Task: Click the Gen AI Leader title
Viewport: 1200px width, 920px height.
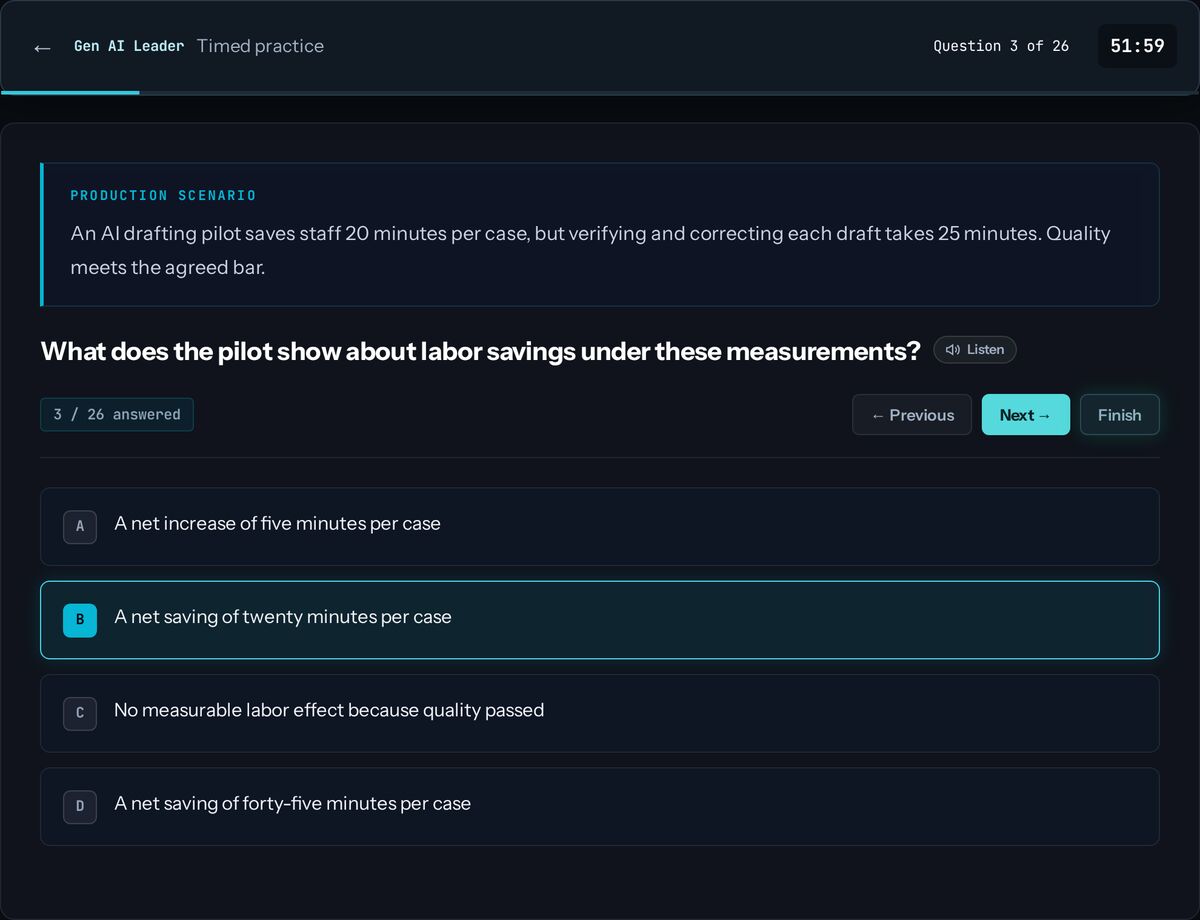Action: 129,46
